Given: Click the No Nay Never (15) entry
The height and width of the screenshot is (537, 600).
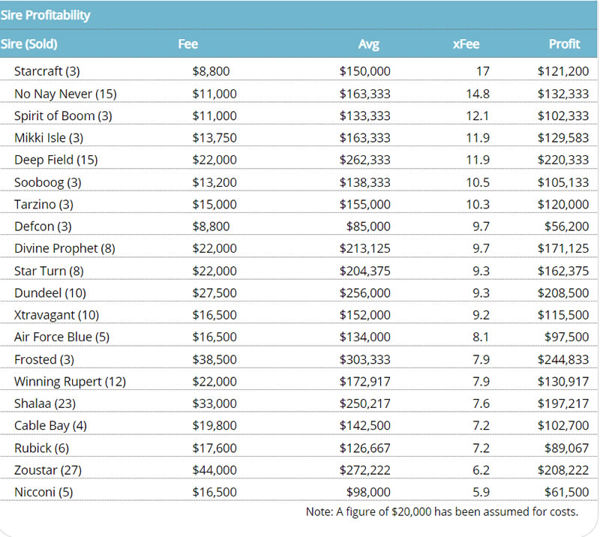Looking at the screenshot, I should [x=66, y=94].
